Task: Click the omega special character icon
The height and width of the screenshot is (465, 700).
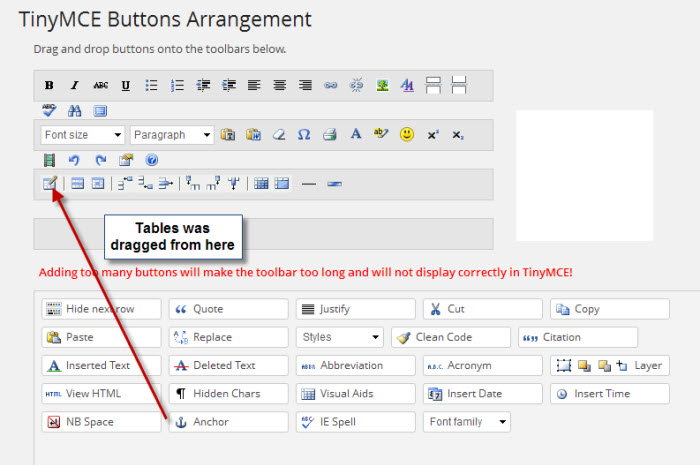Action: click(304, 134)
